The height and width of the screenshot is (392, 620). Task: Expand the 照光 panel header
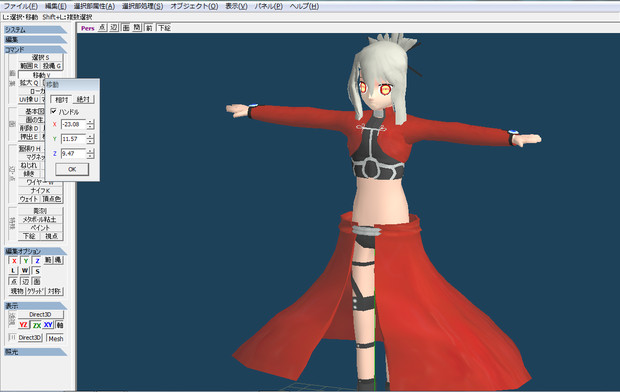(36, 352)
